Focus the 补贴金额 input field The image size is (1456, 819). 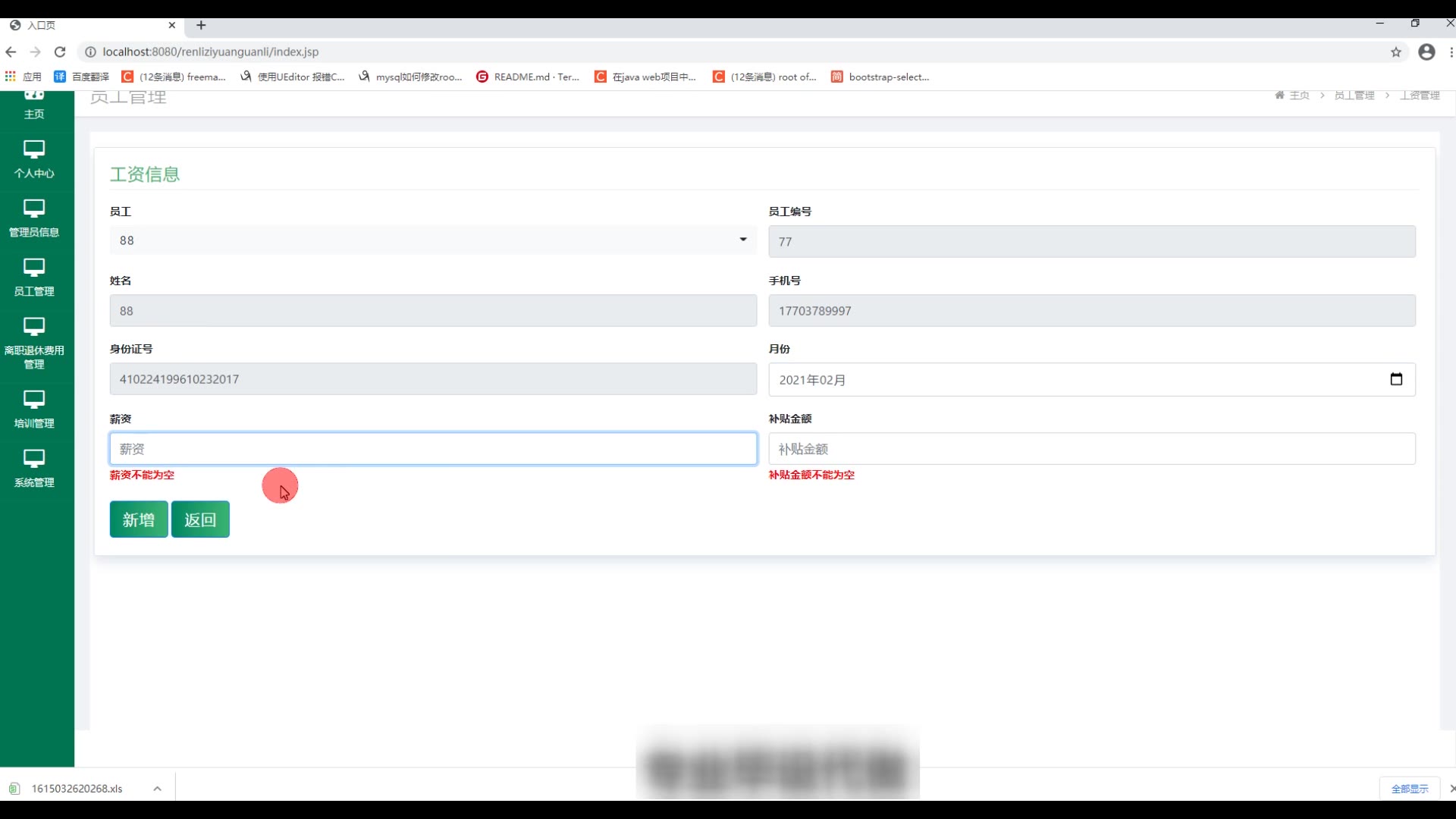pos(1091,449)
